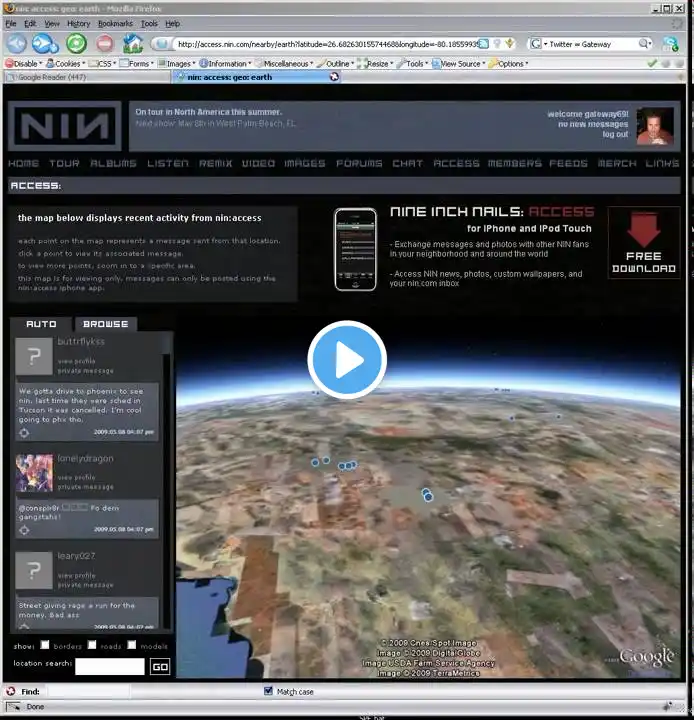Click the search magnifier icon in search box
The width and height of the screenshot is (694, 720).
tap(644, 44)
